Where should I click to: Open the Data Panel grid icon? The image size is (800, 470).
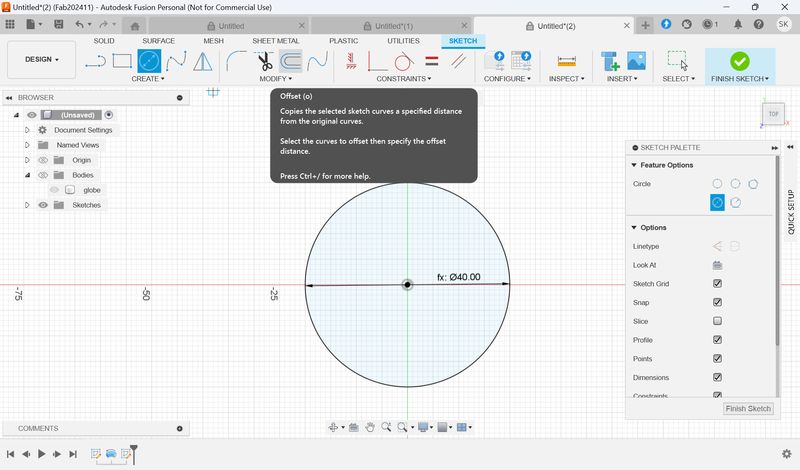coord(10,24)
